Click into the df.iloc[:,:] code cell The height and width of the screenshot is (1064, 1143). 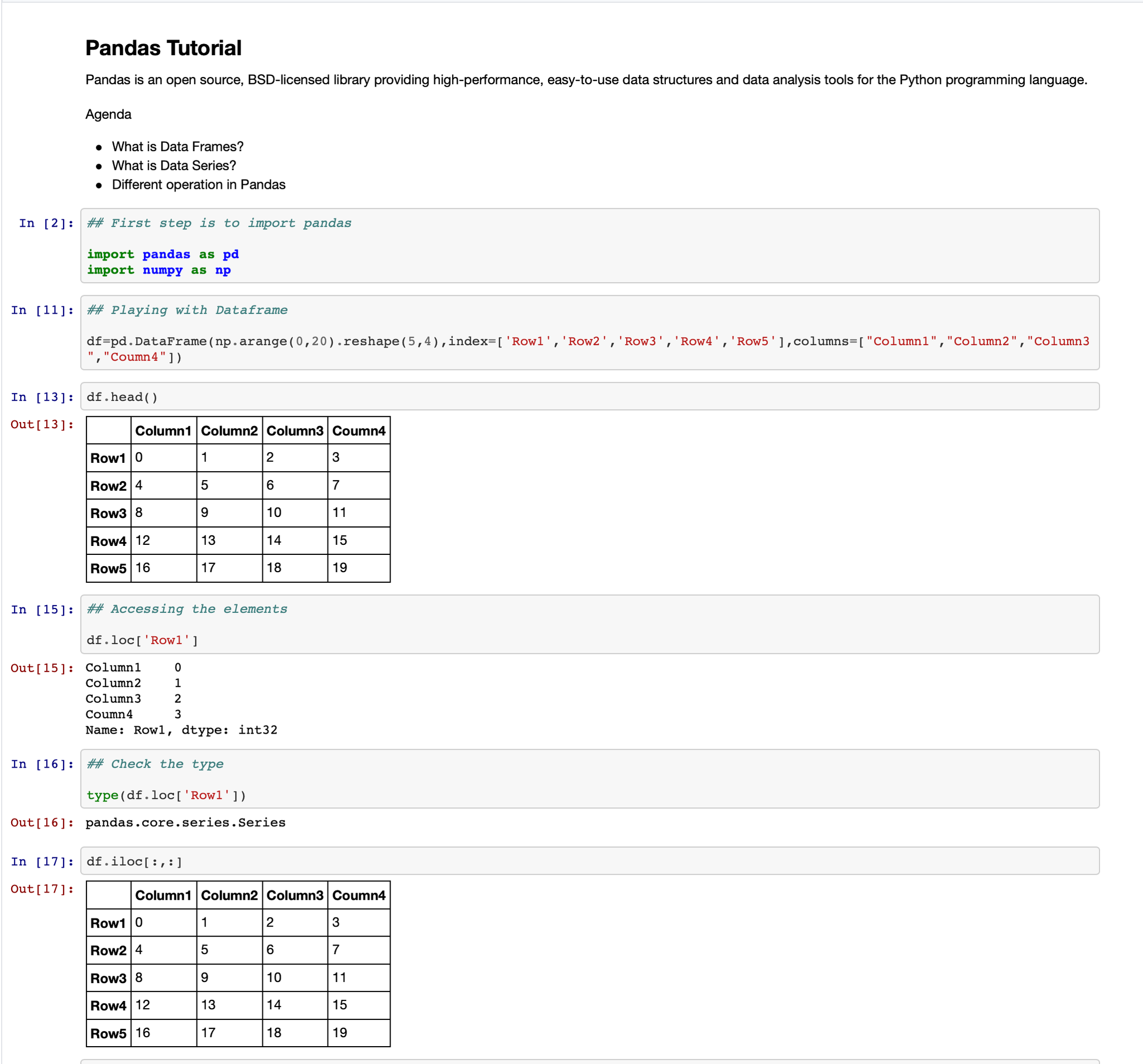[589, 861]
